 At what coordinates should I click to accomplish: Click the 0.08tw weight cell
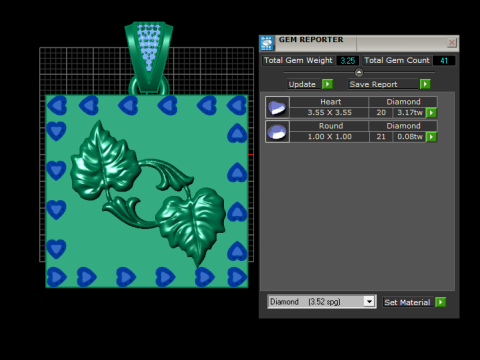point(410,137)
